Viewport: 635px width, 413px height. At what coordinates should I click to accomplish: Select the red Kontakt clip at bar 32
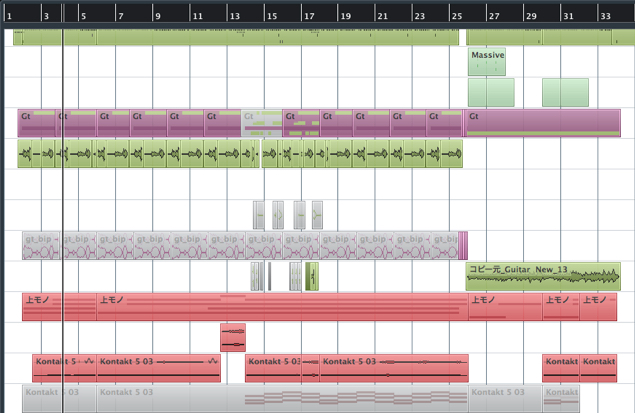(x=598, y=368)
